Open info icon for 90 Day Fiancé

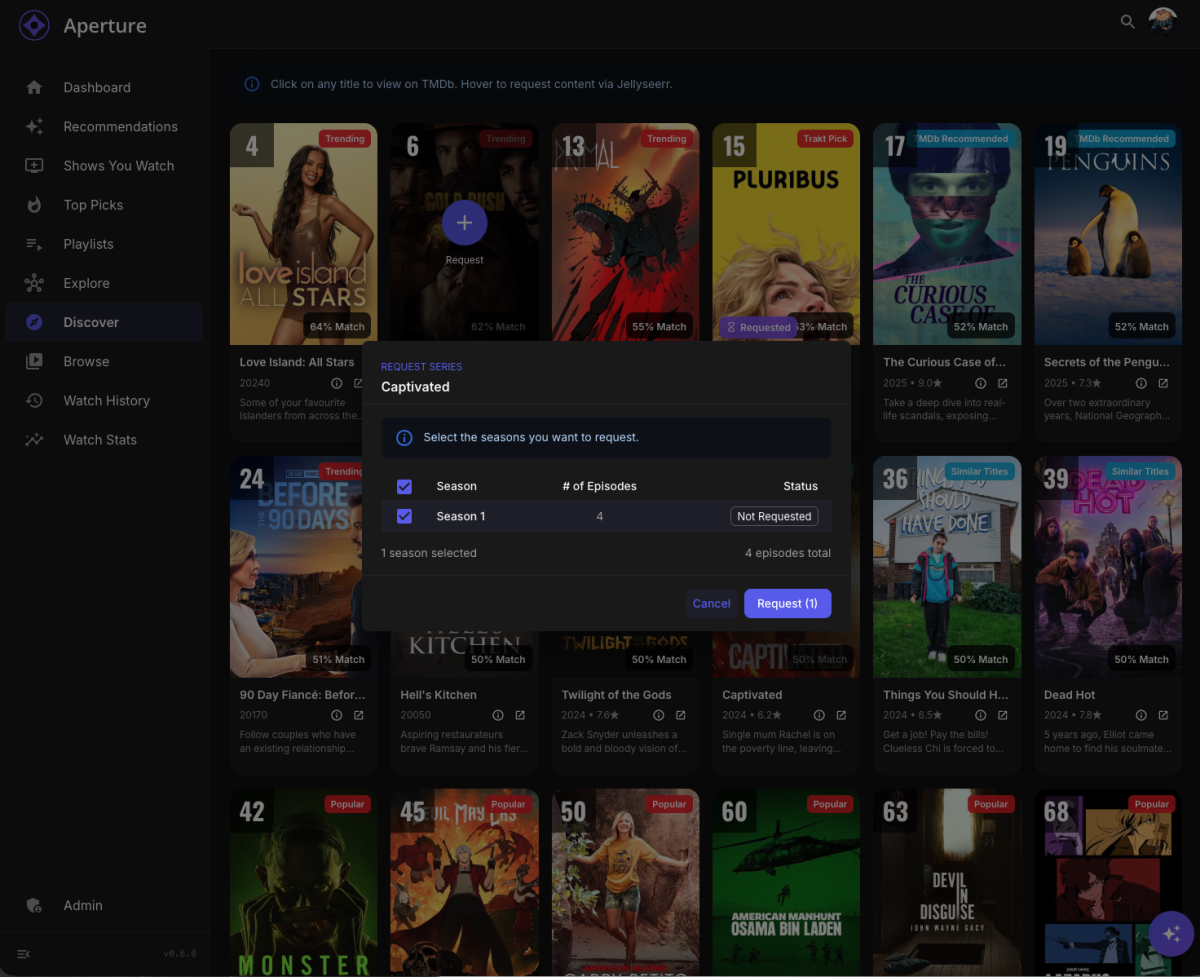pyautogui.click(x=336, y=715)
